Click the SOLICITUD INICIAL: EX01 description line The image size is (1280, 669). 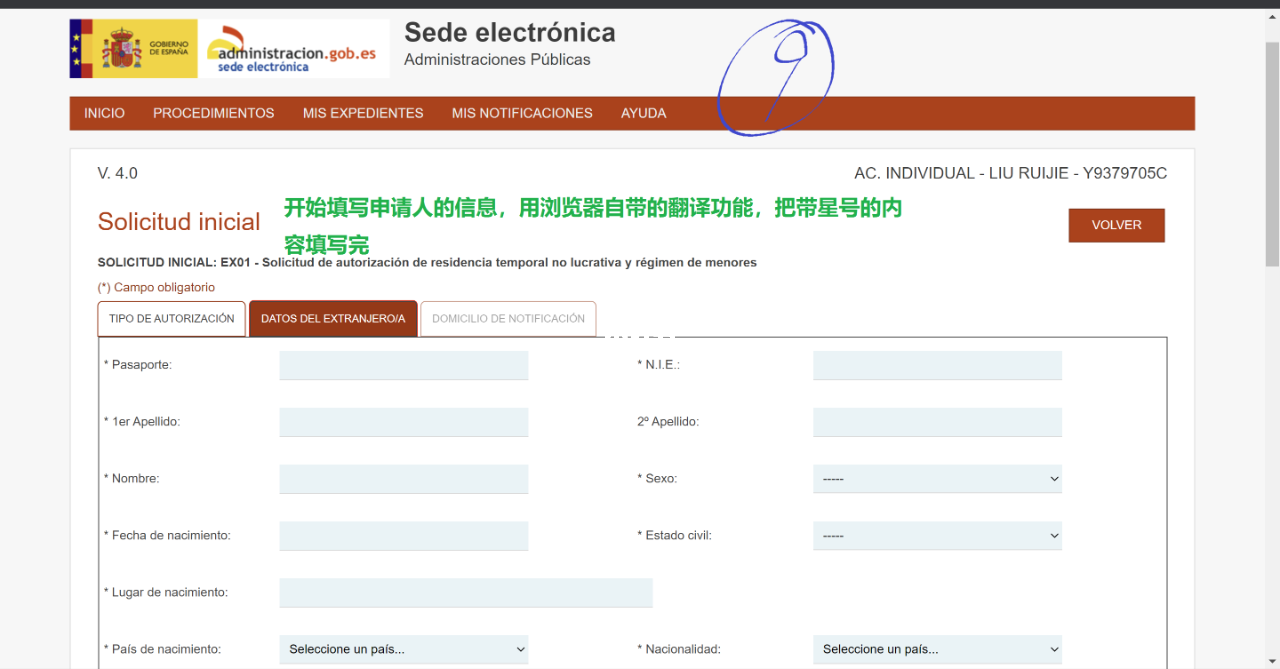coord(427,263)
